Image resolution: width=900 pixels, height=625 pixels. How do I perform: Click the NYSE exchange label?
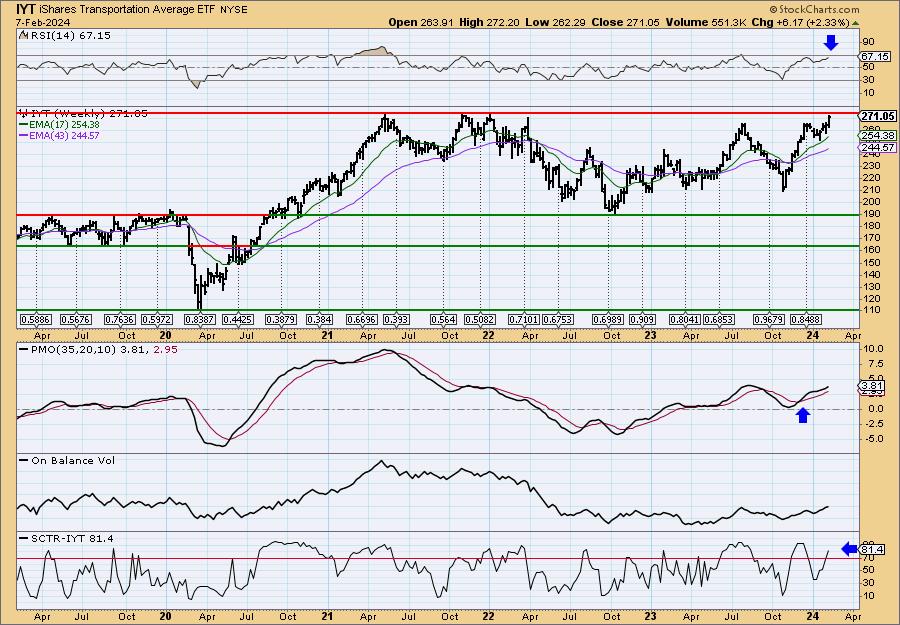pos(234,9)
